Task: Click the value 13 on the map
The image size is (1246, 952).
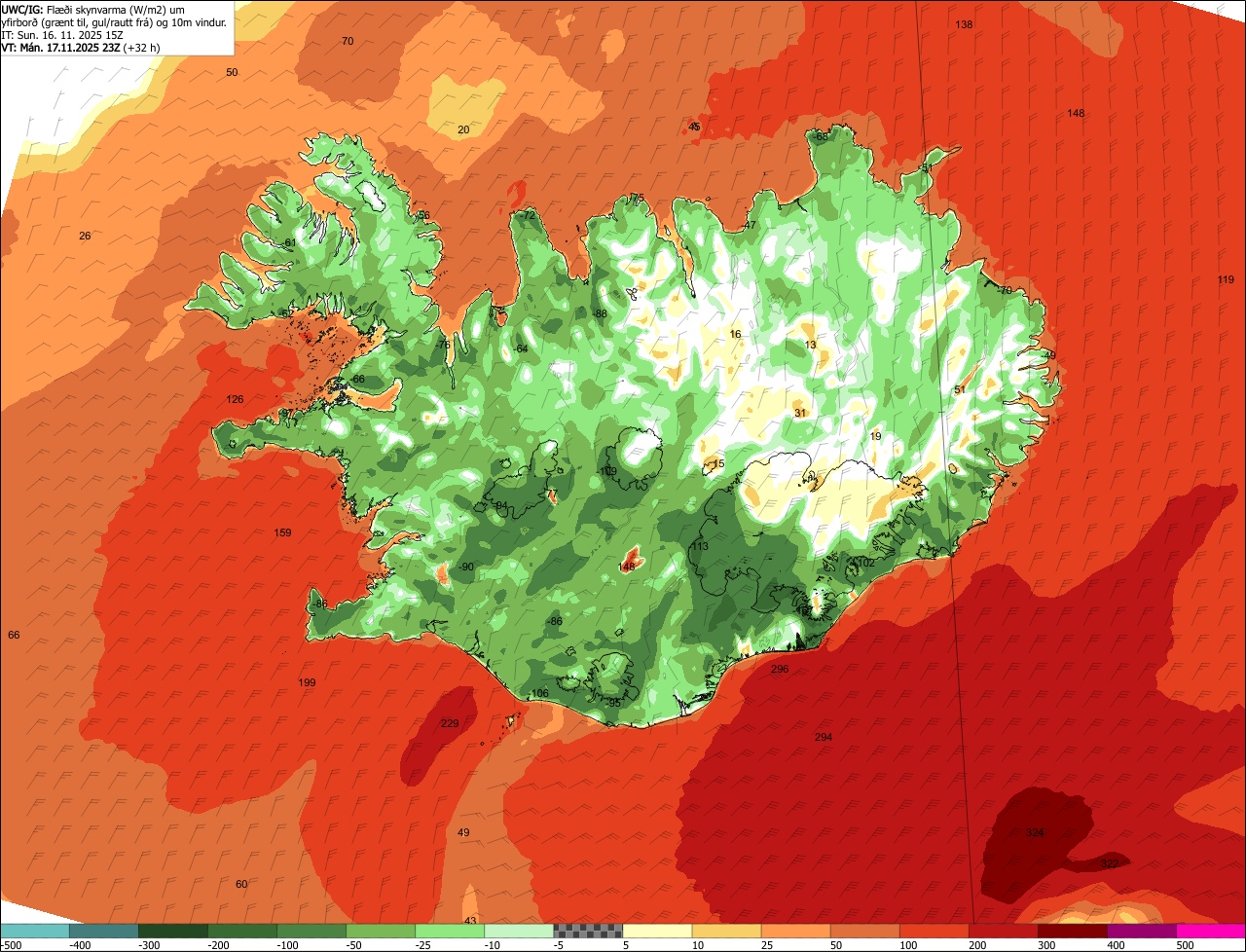Action: click(x=810, y=346)
